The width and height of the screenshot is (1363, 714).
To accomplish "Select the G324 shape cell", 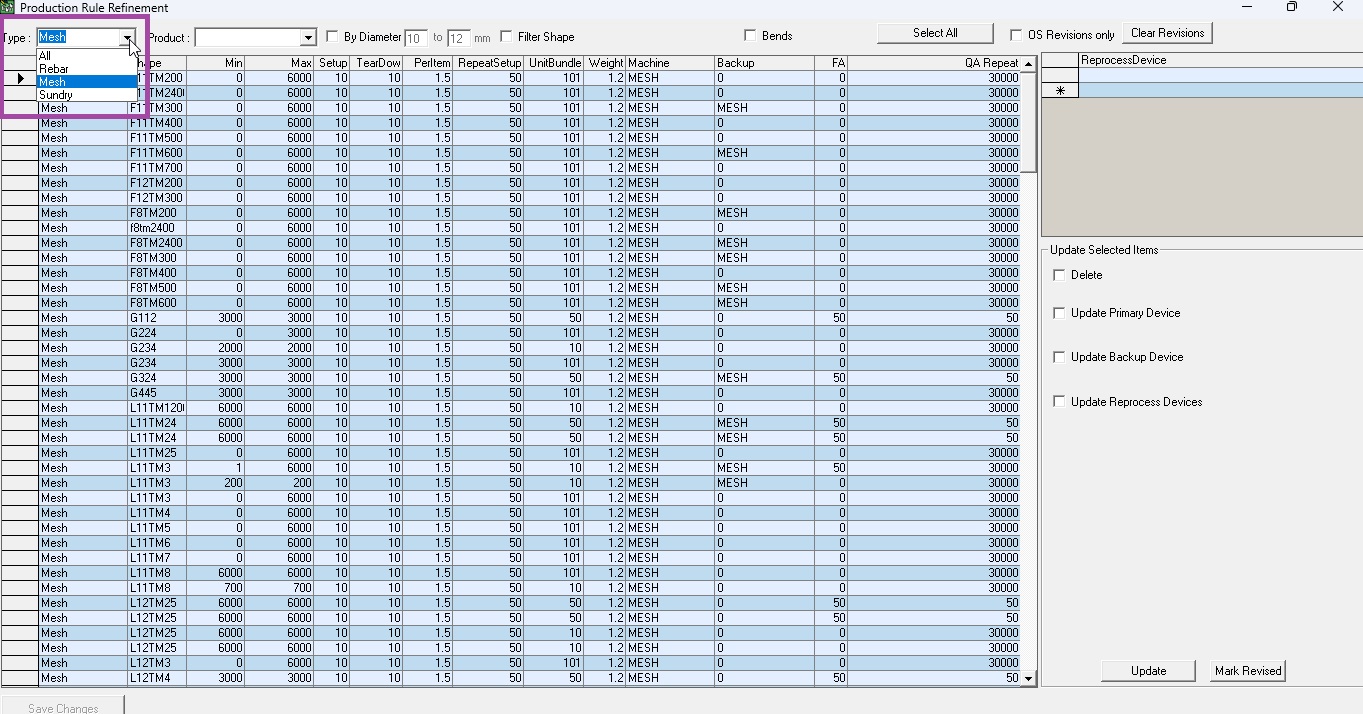I will [x=157, y=378].
